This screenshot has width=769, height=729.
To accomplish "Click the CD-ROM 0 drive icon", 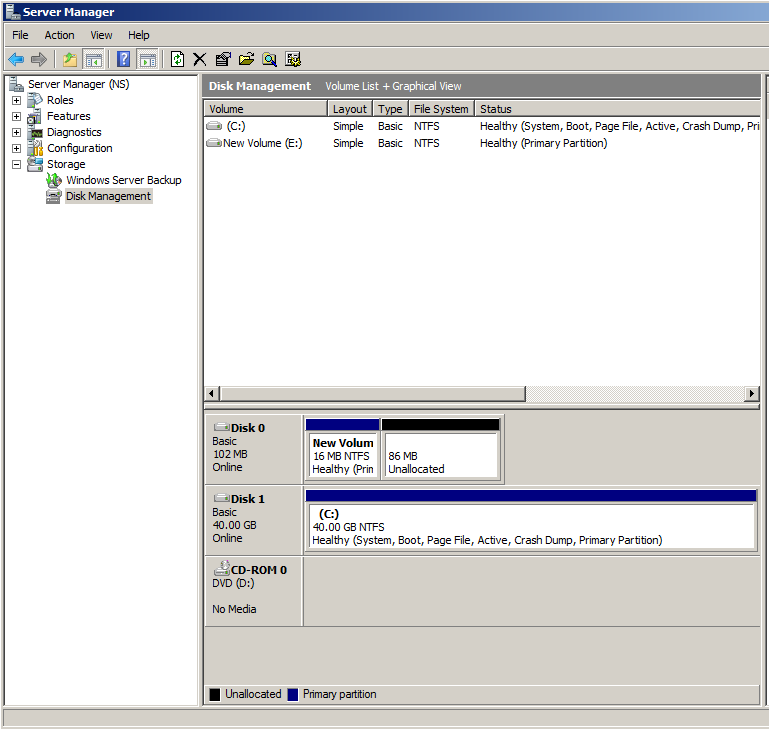I will (222, 568).
